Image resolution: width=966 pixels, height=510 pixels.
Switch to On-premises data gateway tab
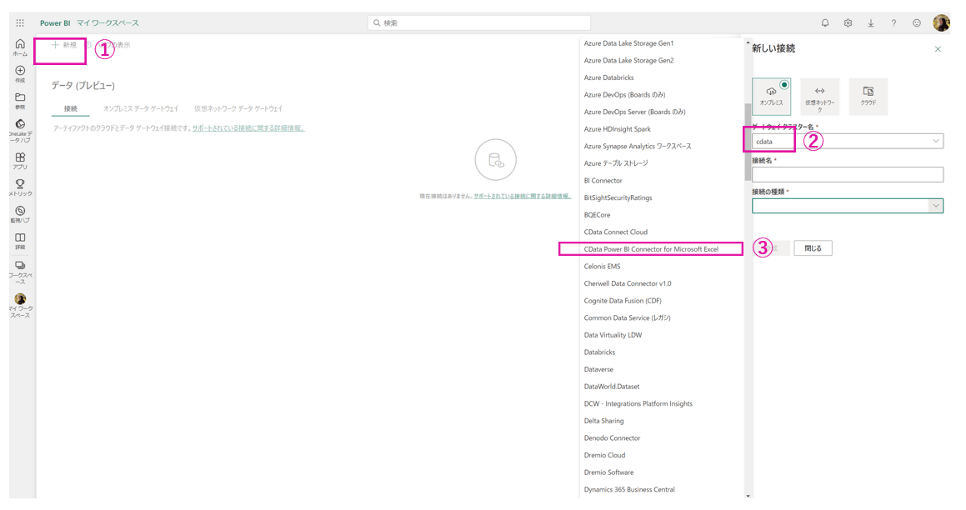tap(140, 109)
